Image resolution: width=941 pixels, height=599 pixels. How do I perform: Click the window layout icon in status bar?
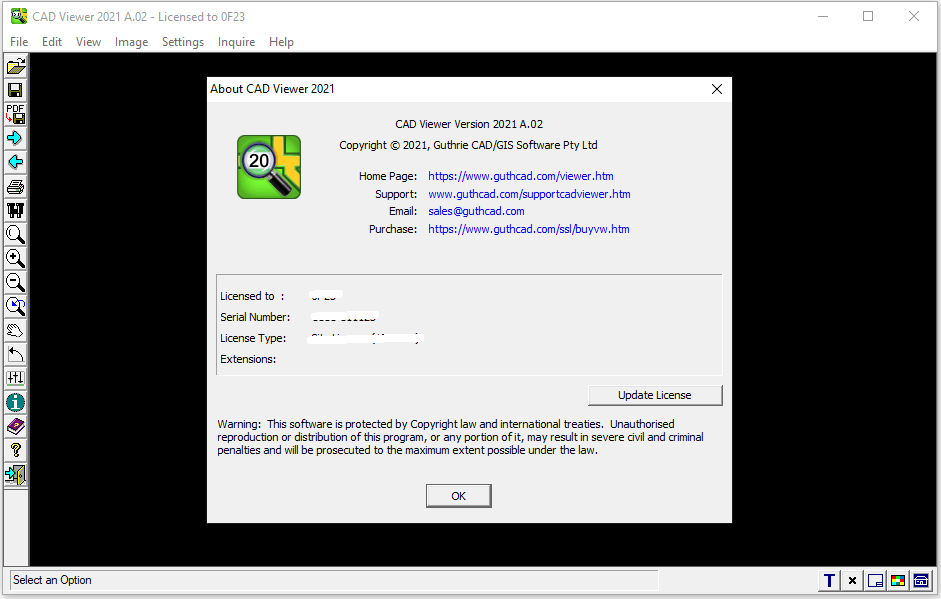point(875,580)
